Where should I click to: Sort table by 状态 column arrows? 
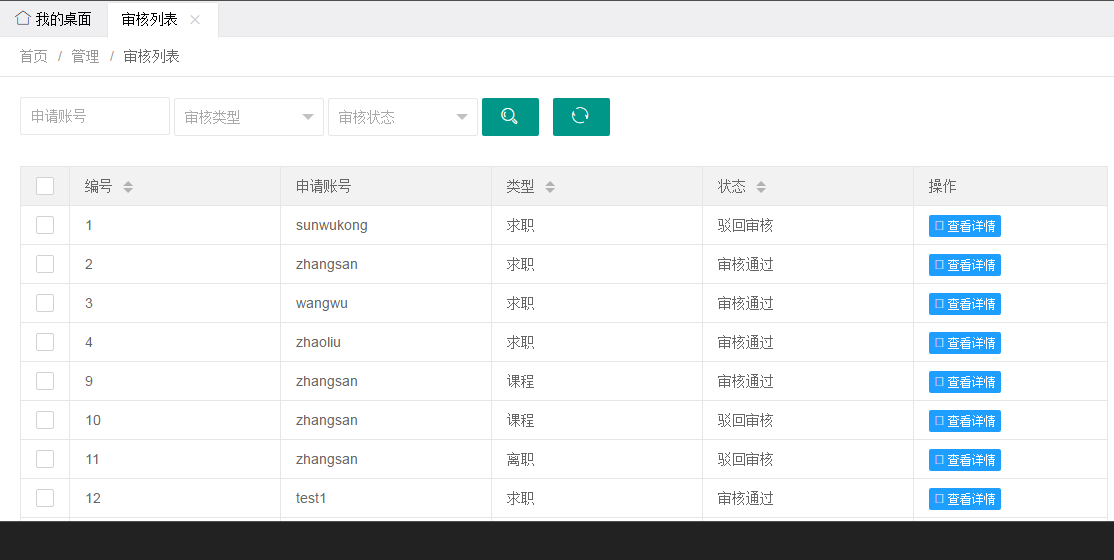761,187
